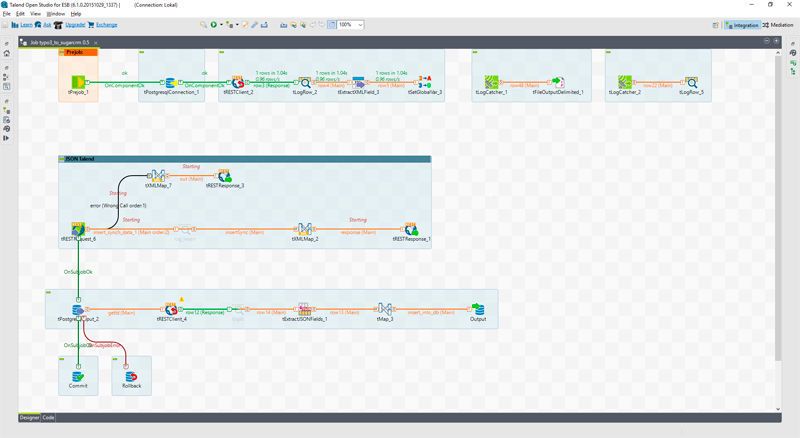Collapse the tPostgresqlInput_2 subjob
Screen dimensions: 800x438
48,293
